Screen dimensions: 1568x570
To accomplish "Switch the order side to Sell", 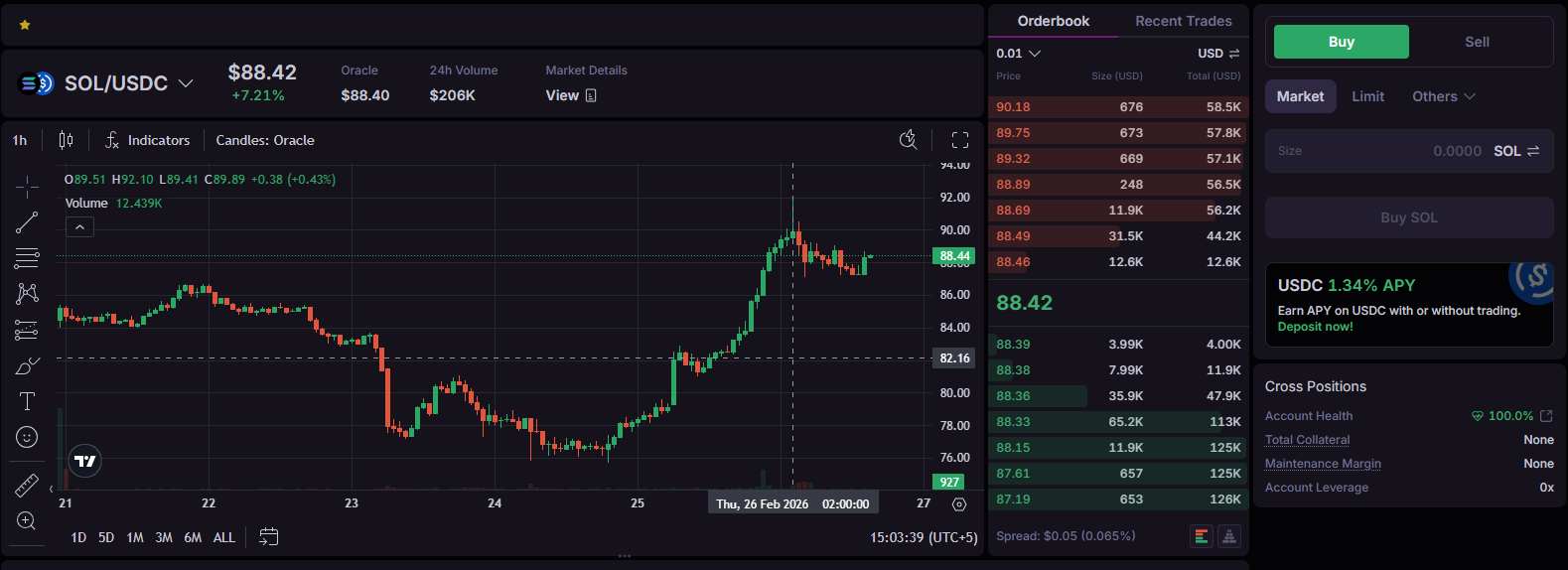I will (x=1477, y=42).
